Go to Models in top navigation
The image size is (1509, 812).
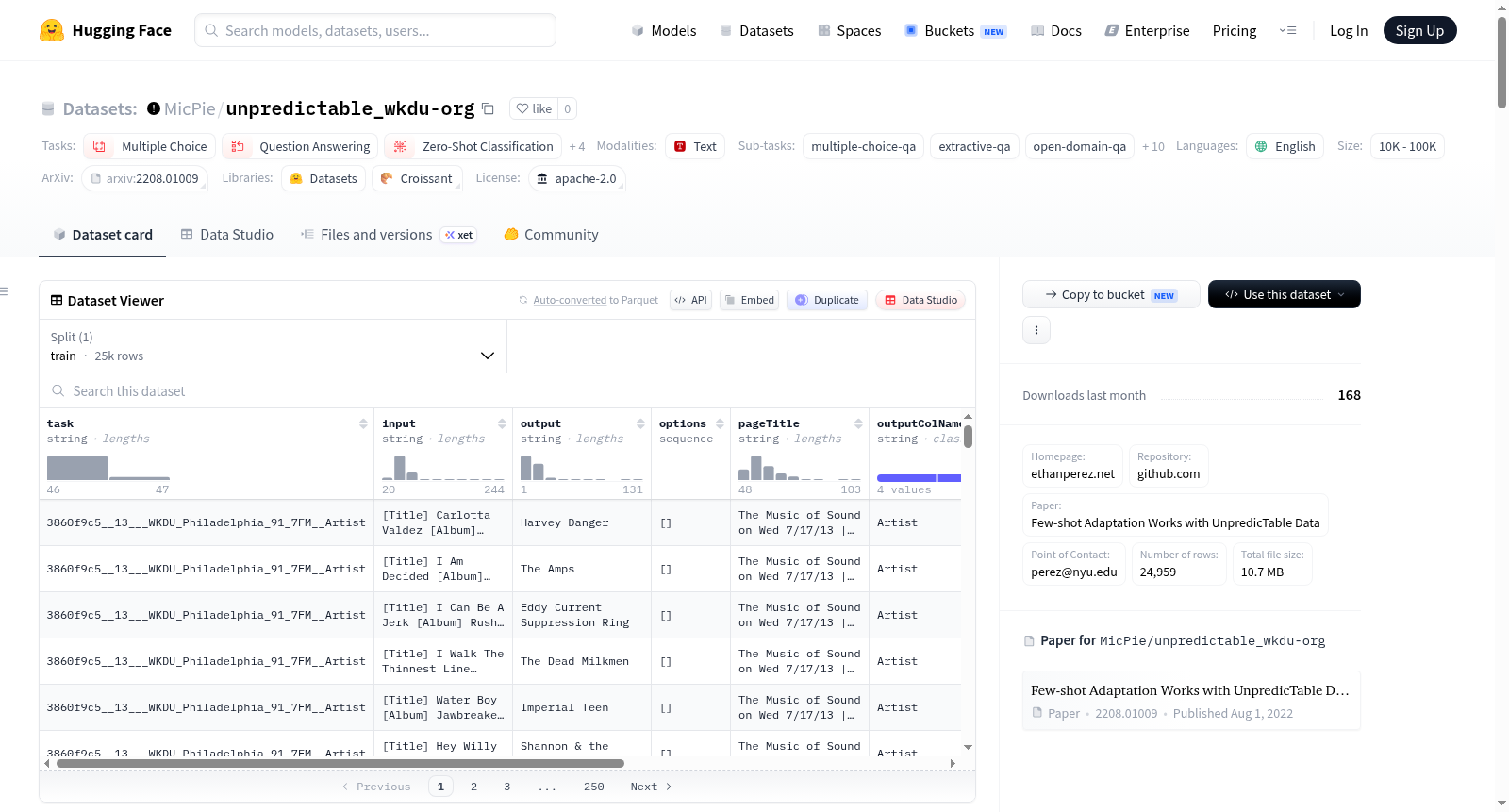click(664, 31)
